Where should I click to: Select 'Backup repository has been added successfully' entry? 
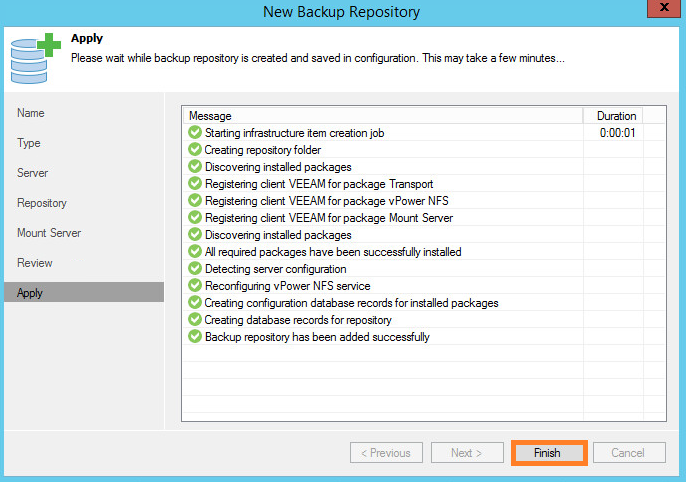pyautogui.click(x=317, y=337)
